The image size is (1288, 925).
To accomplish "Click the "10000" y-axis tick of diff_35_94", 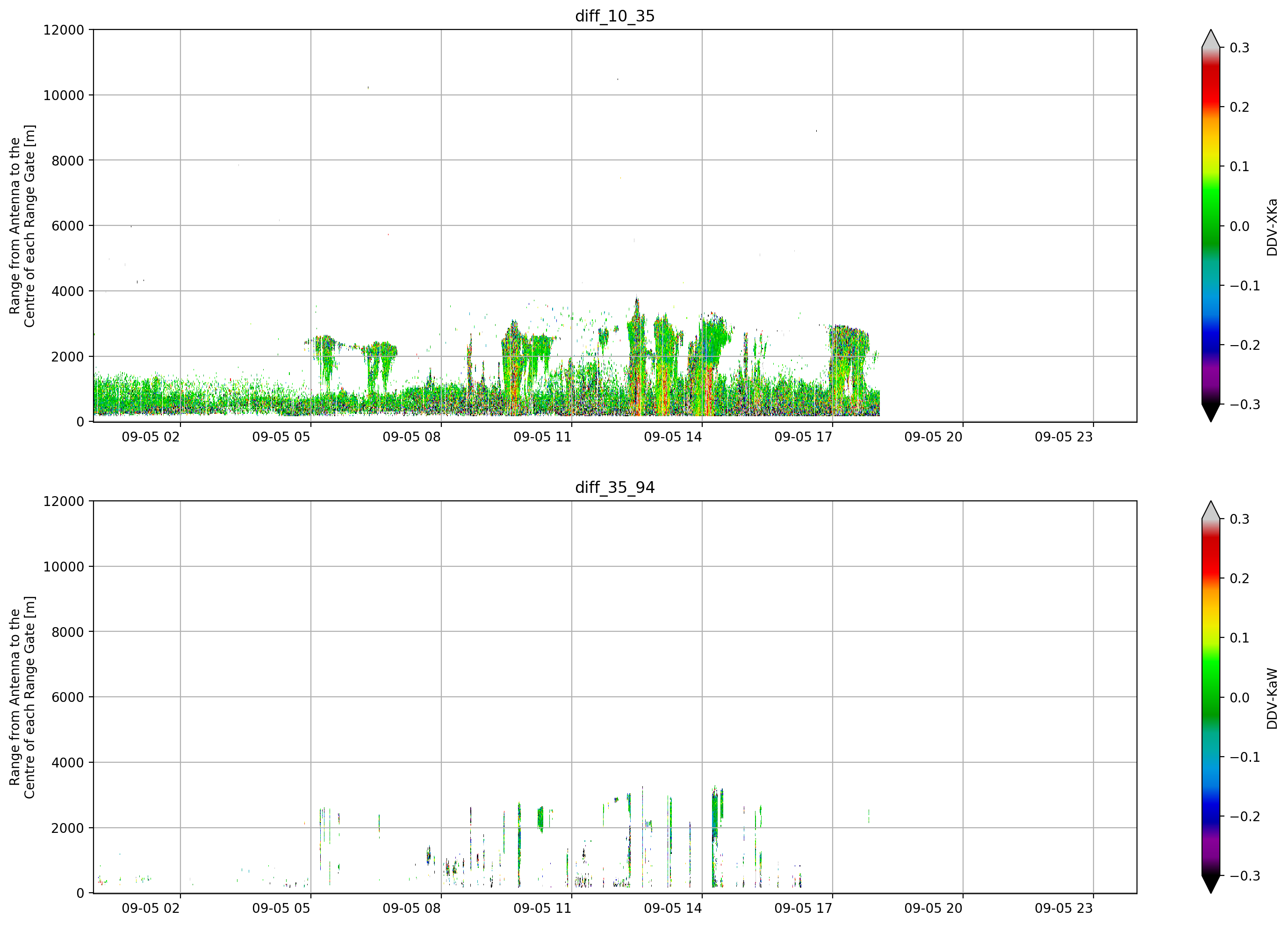I will 64,567.
